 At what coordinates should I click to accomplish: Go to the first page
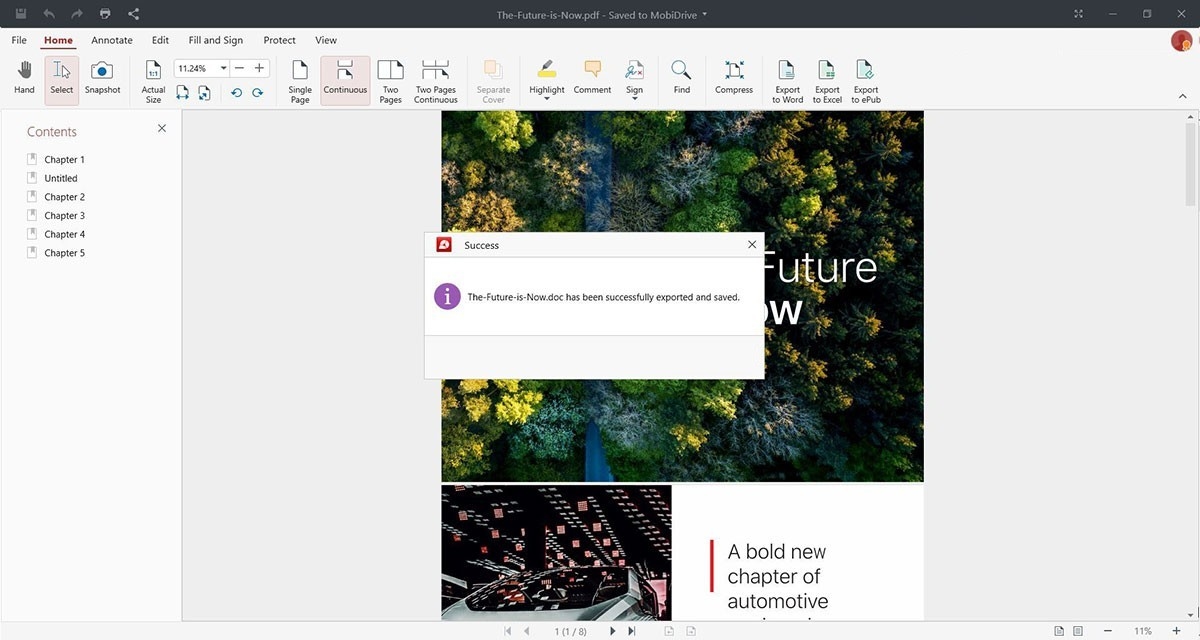(508, 631)
